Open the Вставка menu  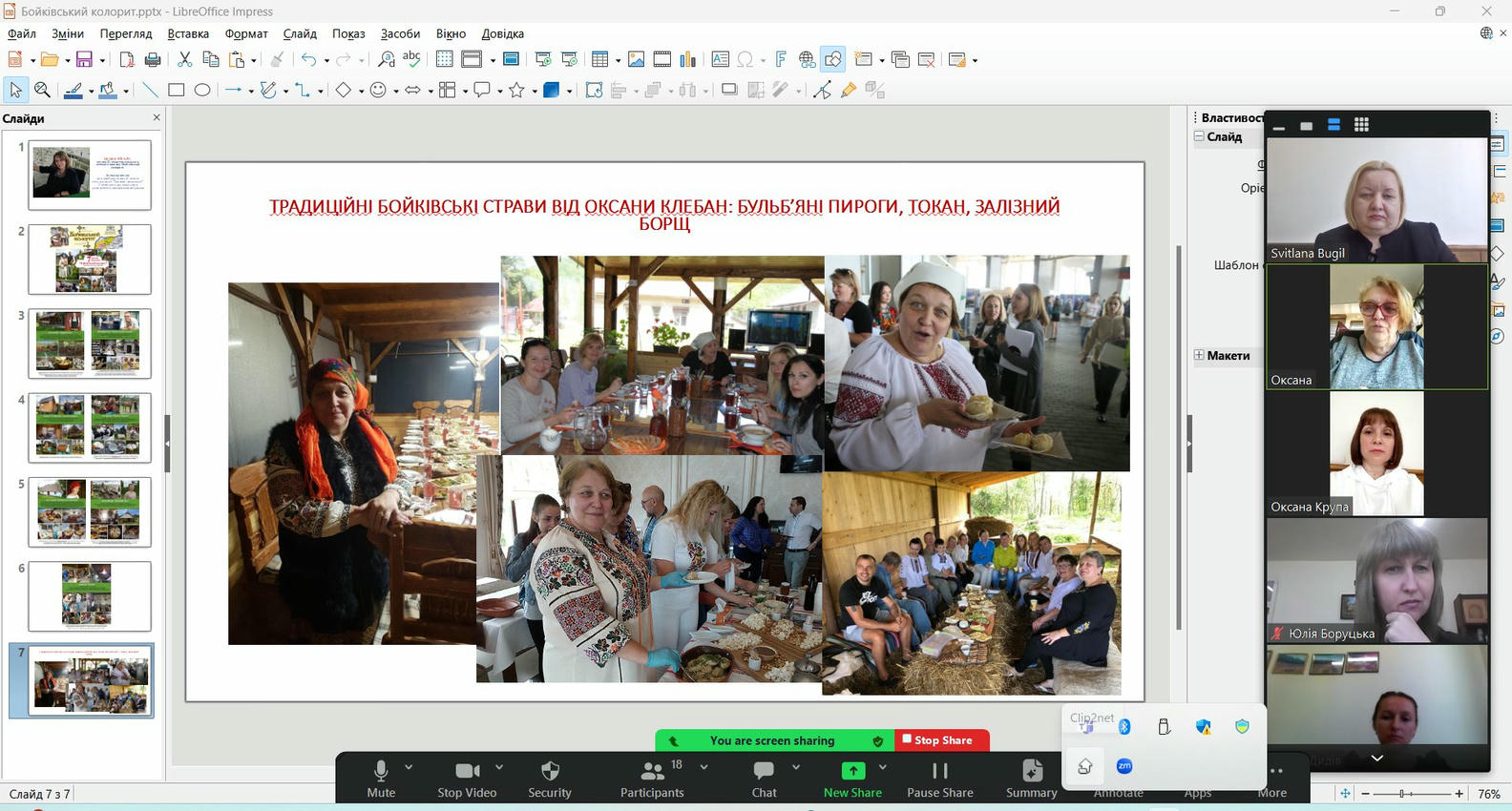pos(188,33)
